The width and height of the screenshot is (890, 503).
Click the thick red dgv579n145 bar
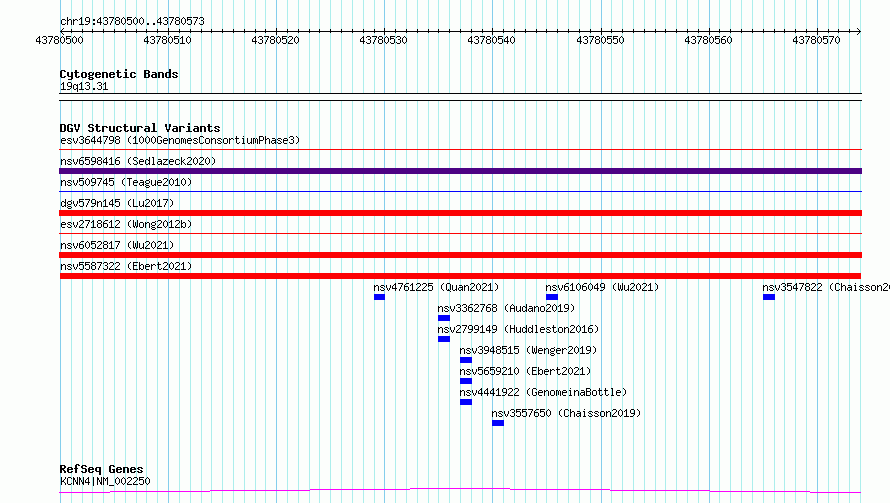click(460, 213)
